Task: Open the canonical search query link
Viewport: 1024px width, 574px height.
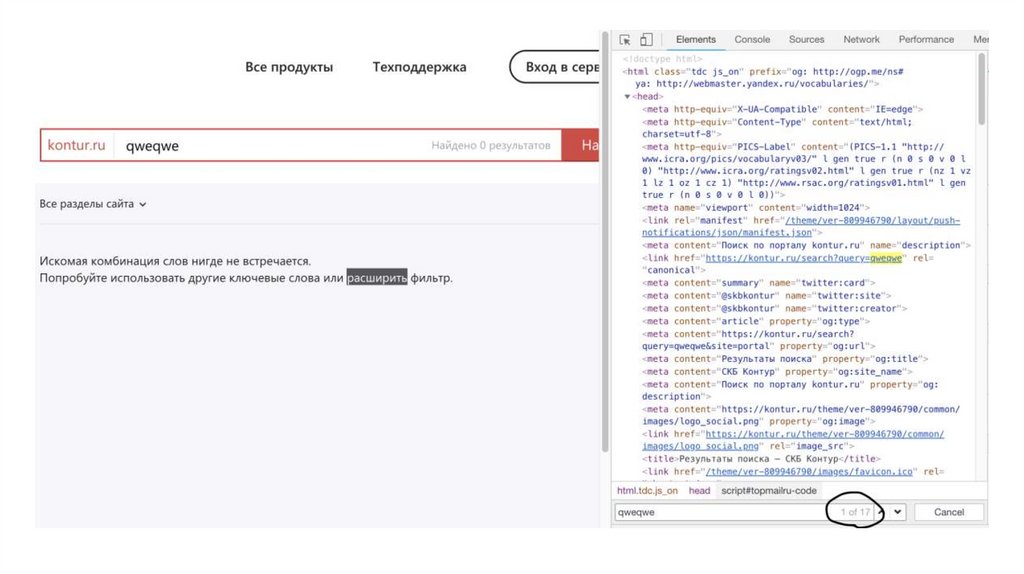Action: [x=803, y=258]
